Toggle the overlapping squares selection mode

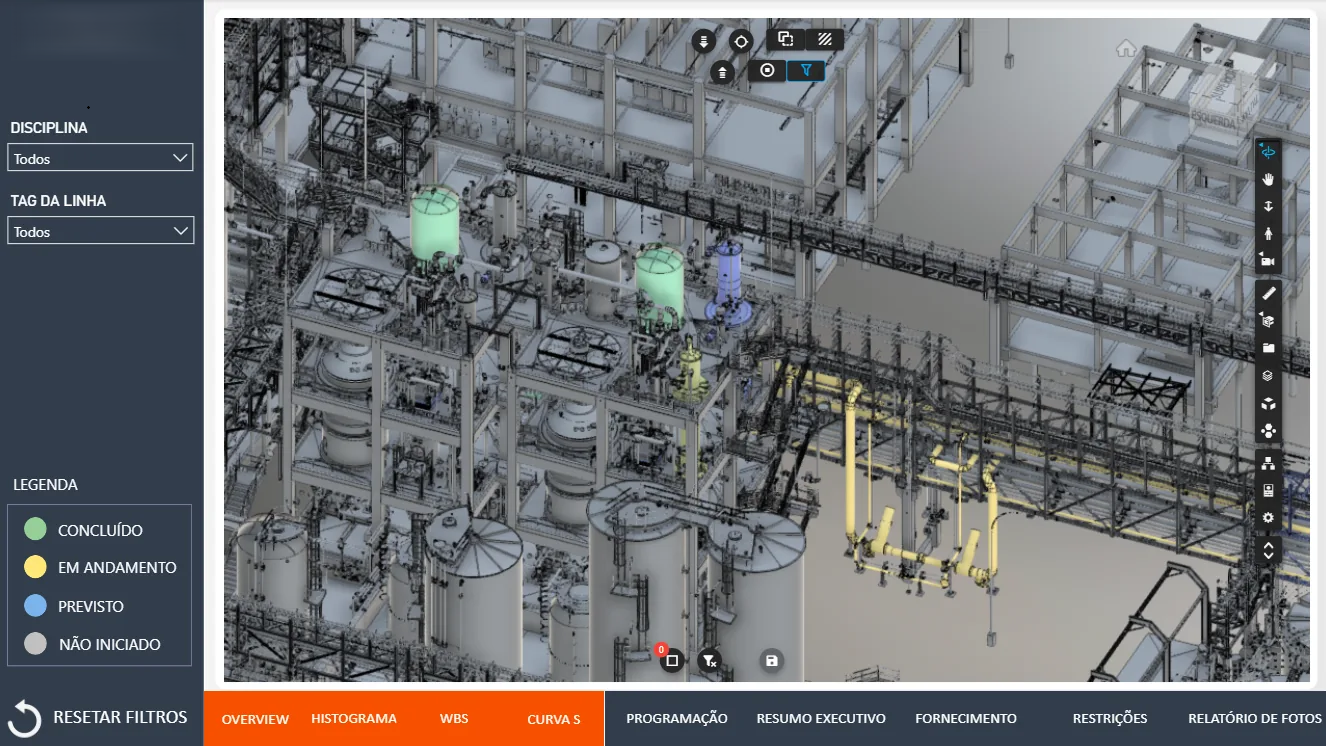coord(786,39)
